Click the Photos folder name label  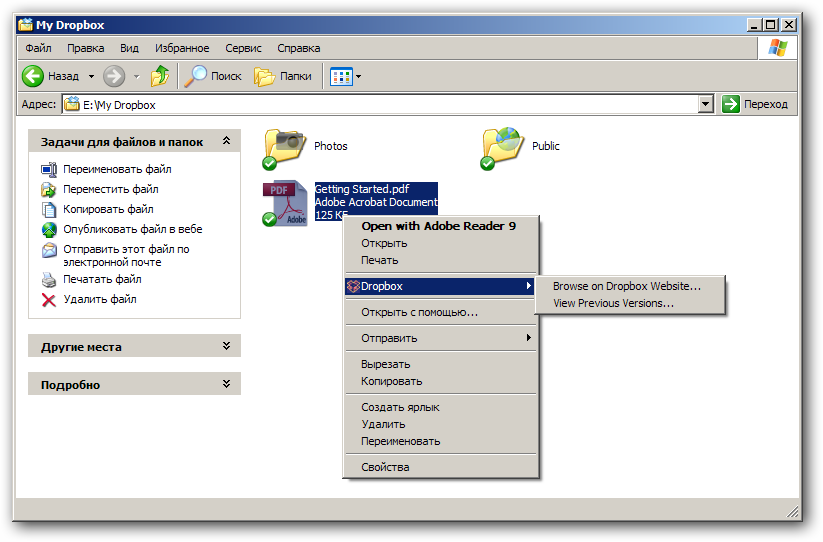pyautogui.click(x=331, y=146)
